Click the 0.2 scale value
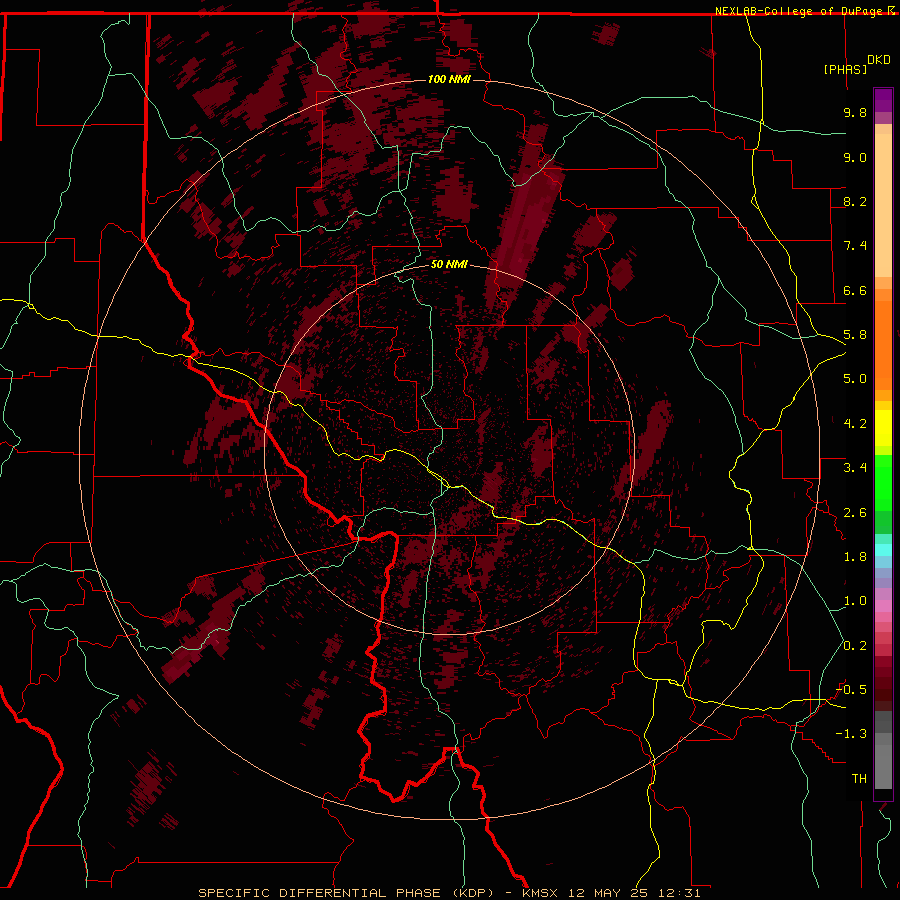900x900 pixels. pos(855,646)
